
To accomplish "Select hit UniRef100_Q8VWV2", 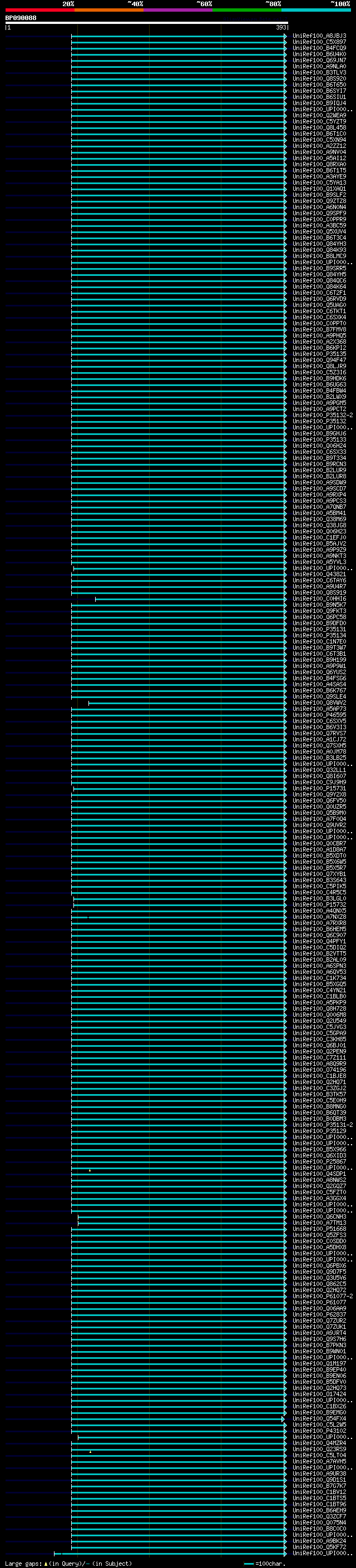I will 319,703.
